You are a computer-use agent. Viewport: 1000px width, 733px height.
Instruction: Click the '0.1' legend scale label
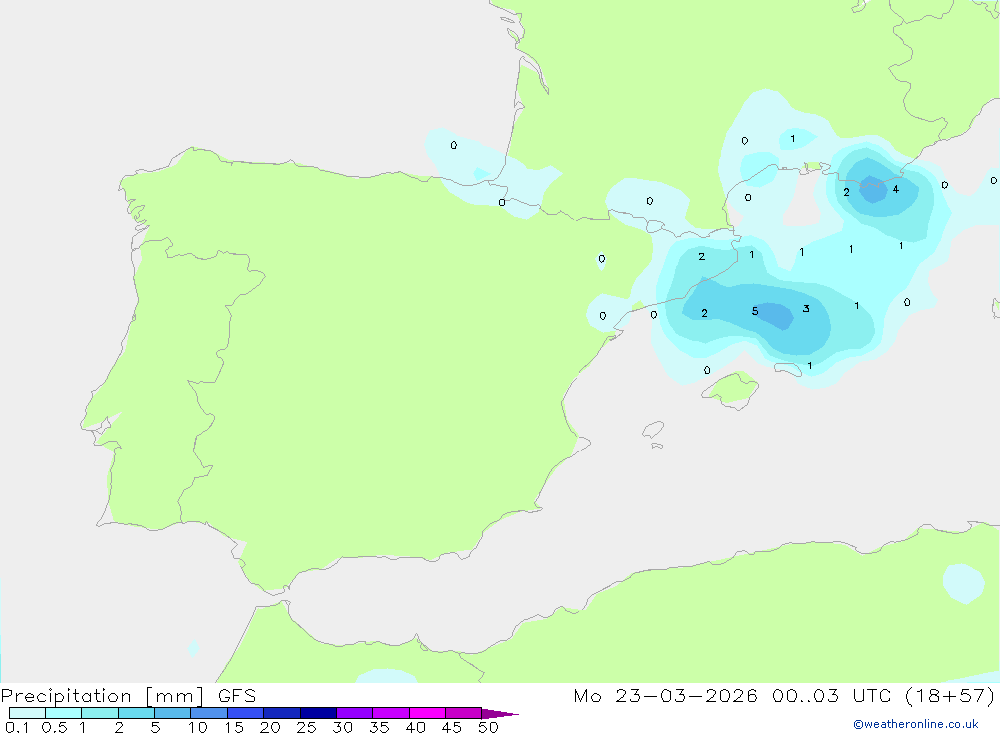click(x=17, y=727)
